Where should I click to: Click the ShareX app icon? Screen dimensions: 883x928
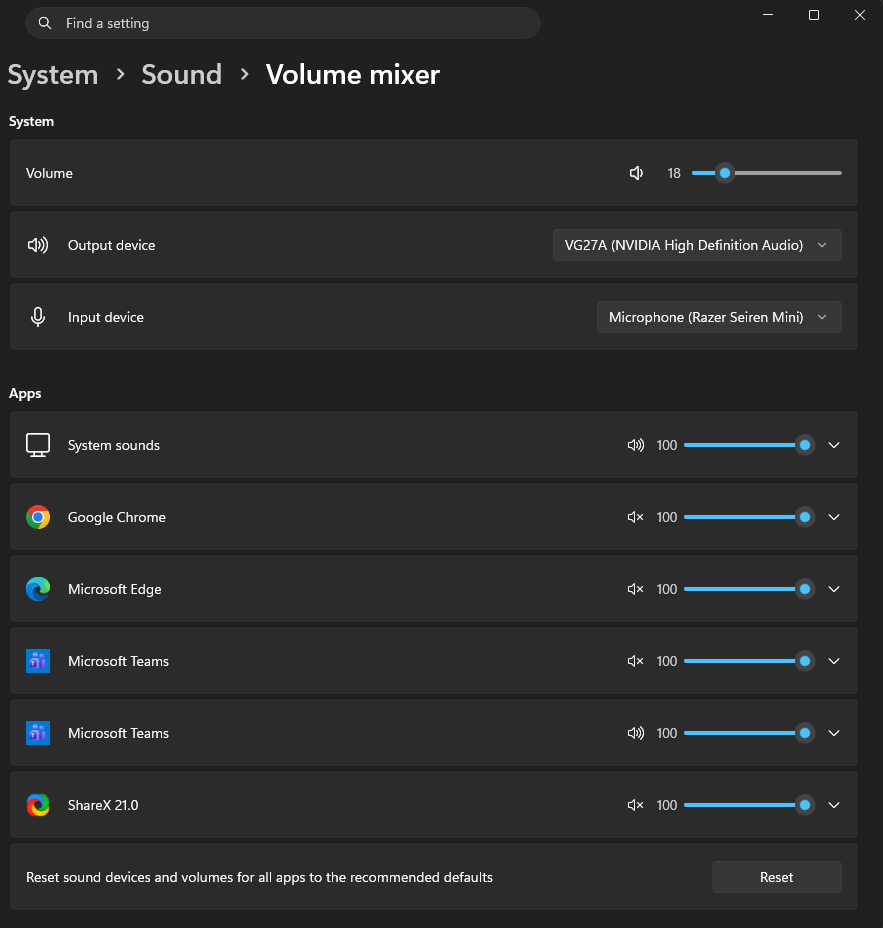click(38, 805)
